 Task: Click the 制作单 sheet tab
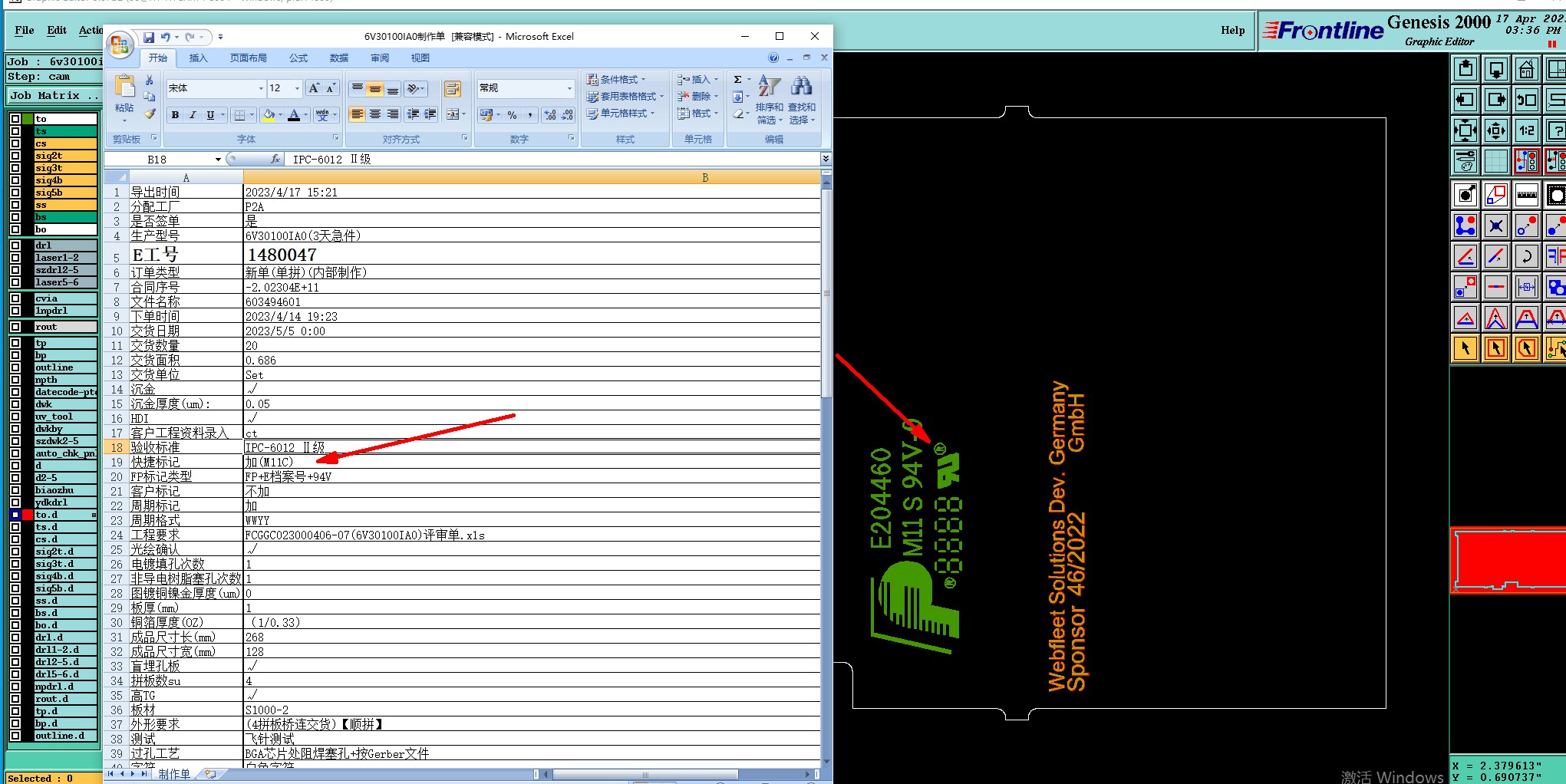point(174,774)
